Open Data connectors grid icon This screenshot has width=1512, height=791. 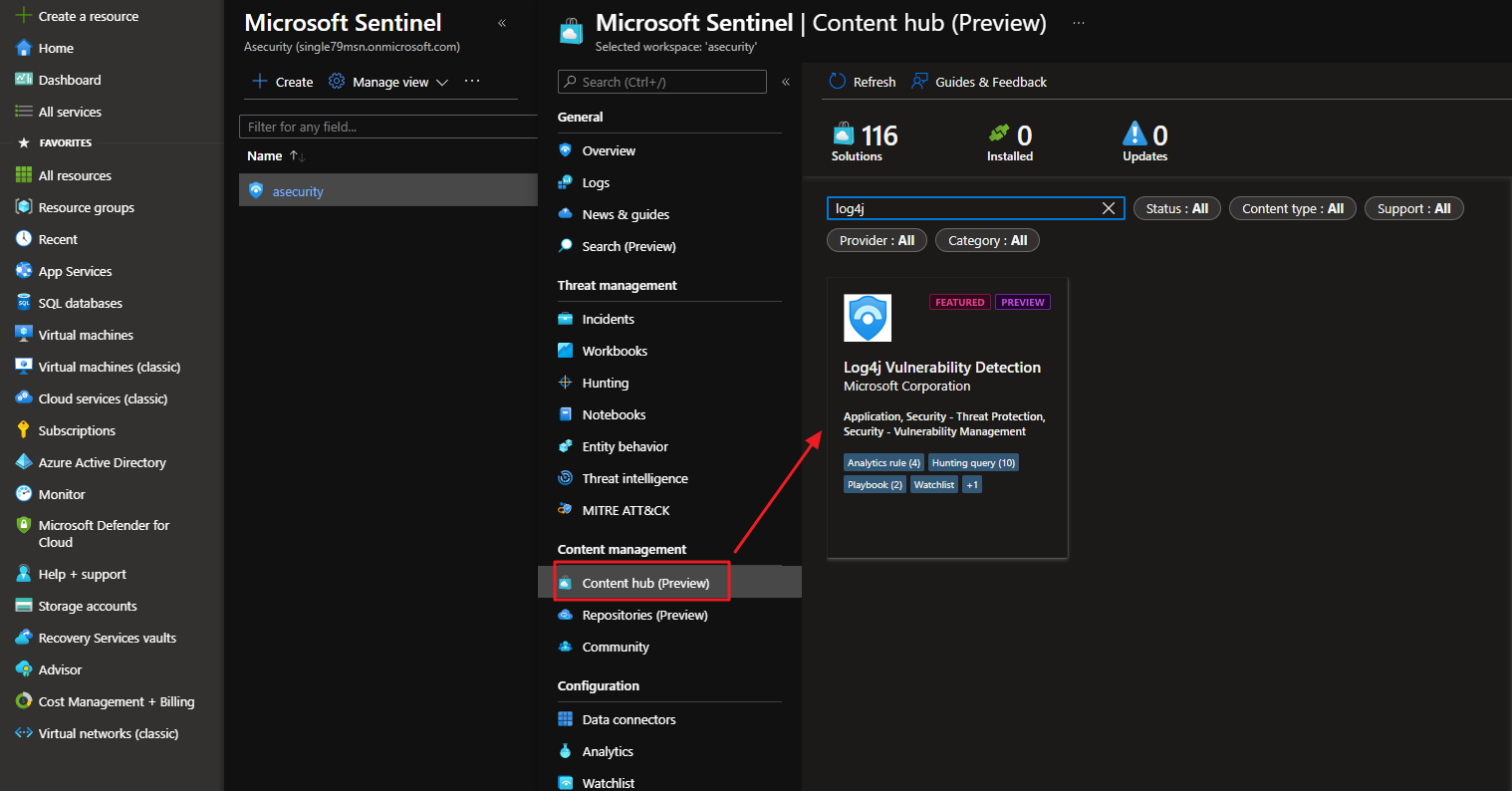click(566, 719)
